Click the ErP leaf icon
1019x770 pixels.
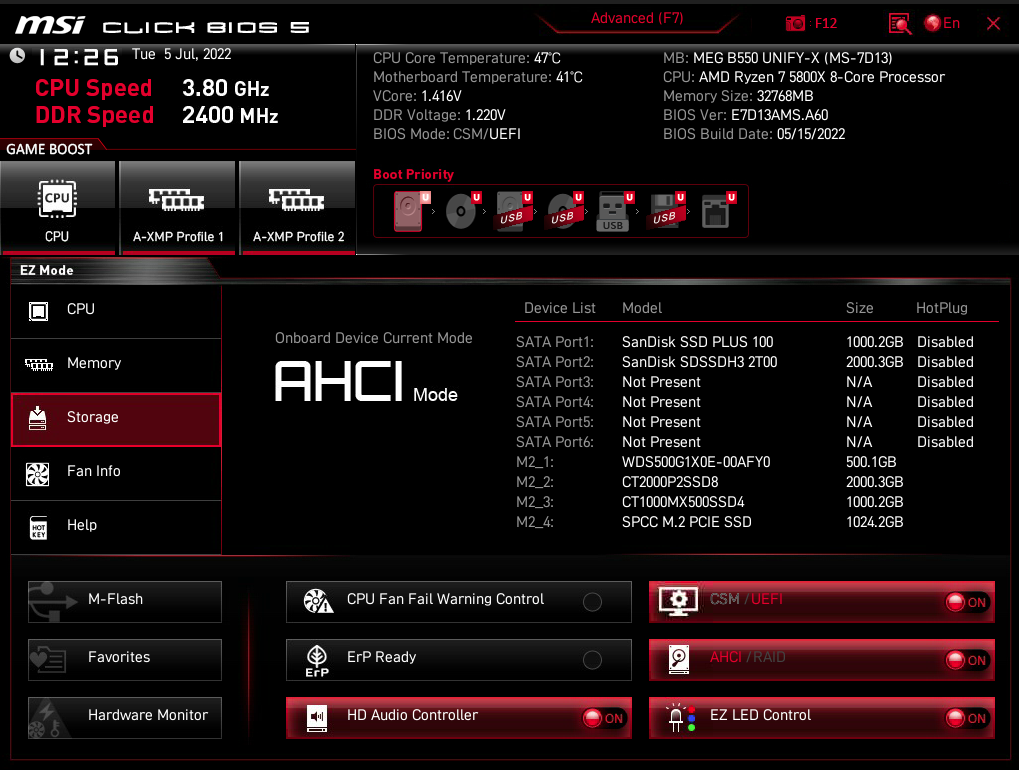pyautogui.click(x=317, y=661)
